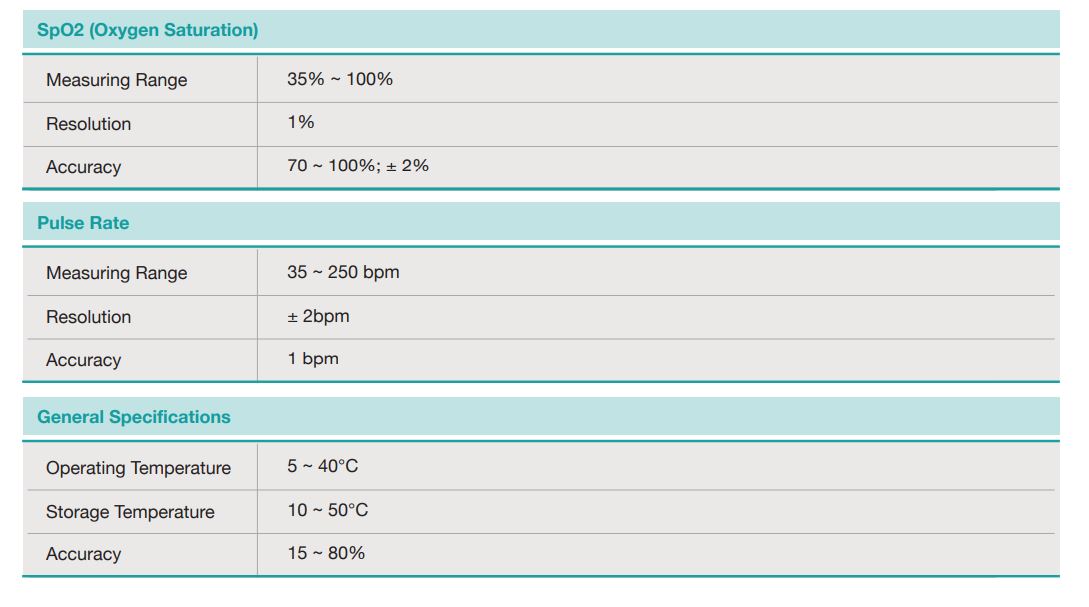
Task: Select the 35 ~ 250 bpm value
Action: 343,272
